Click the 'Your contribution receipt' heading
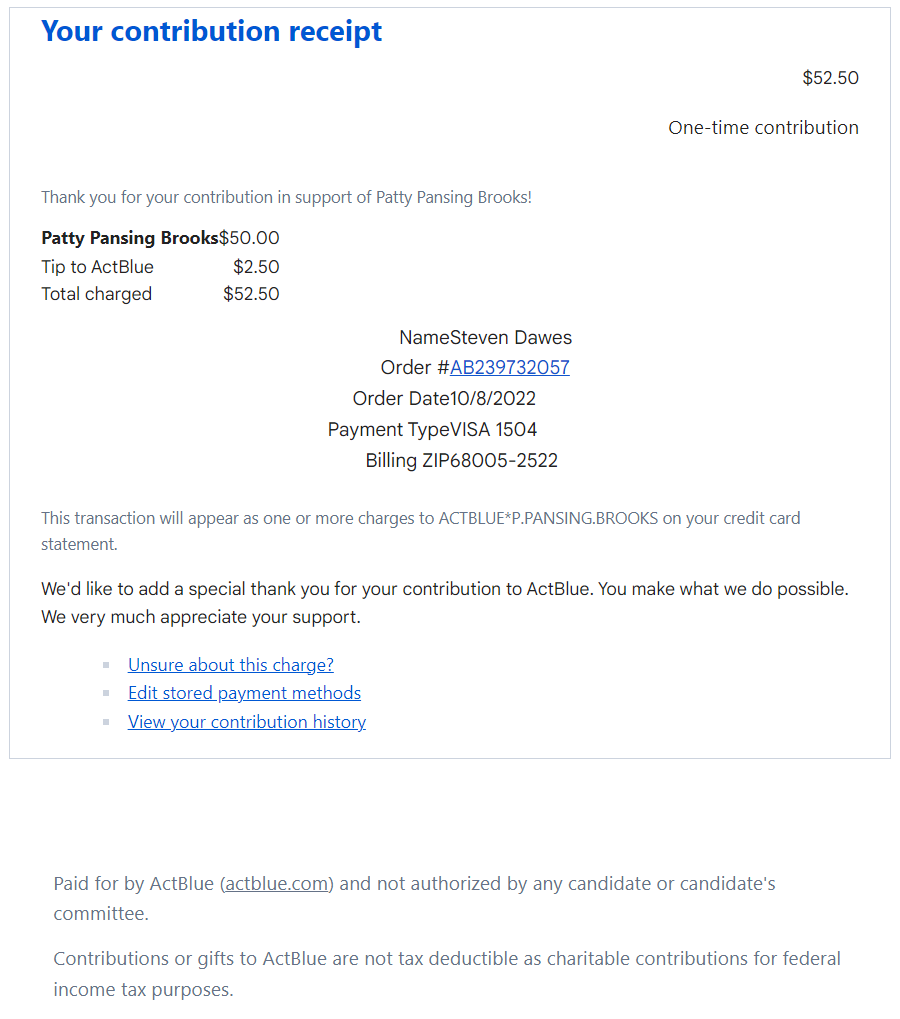900x1019 pixels. [212, 31]
